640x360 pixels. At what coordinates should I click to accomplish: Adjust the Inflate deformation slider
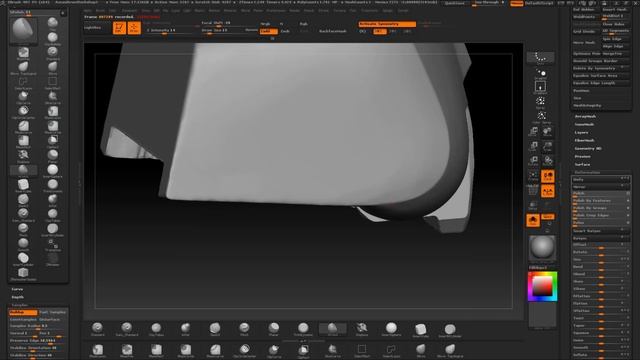[600, 355]
